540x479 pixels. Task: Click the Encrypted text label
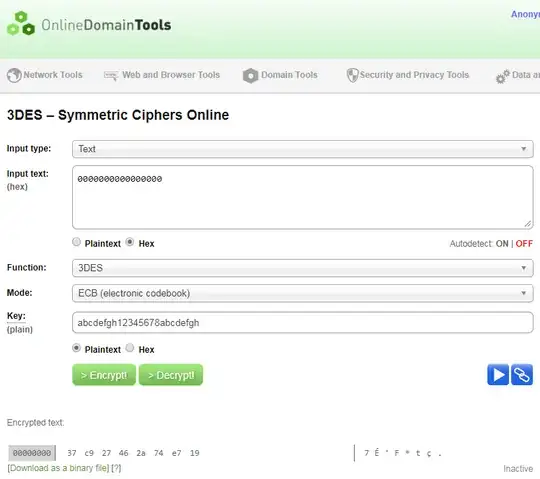(35, 423)
